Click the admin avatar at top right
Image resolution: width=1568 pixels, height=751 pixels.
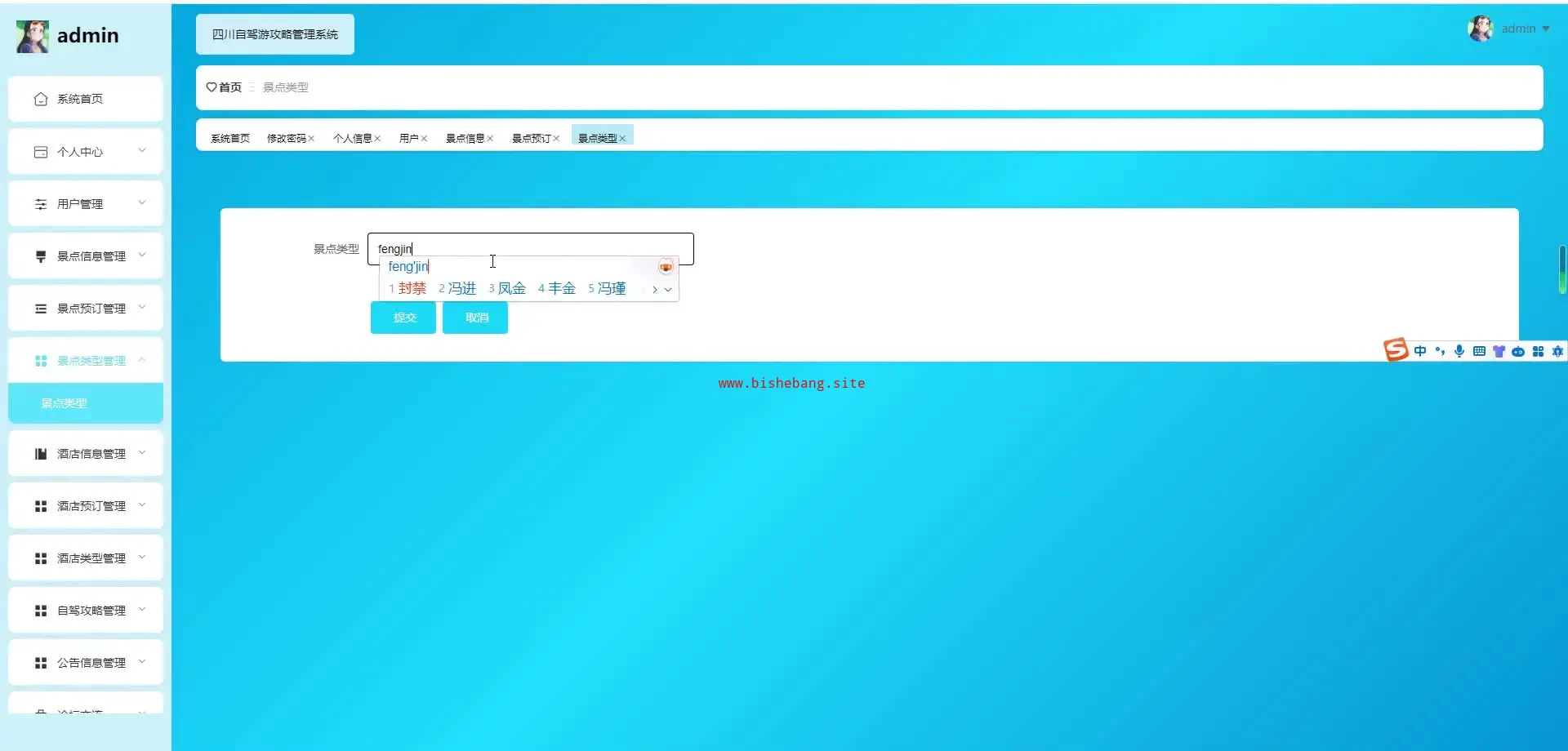[x=1481, y=29]
